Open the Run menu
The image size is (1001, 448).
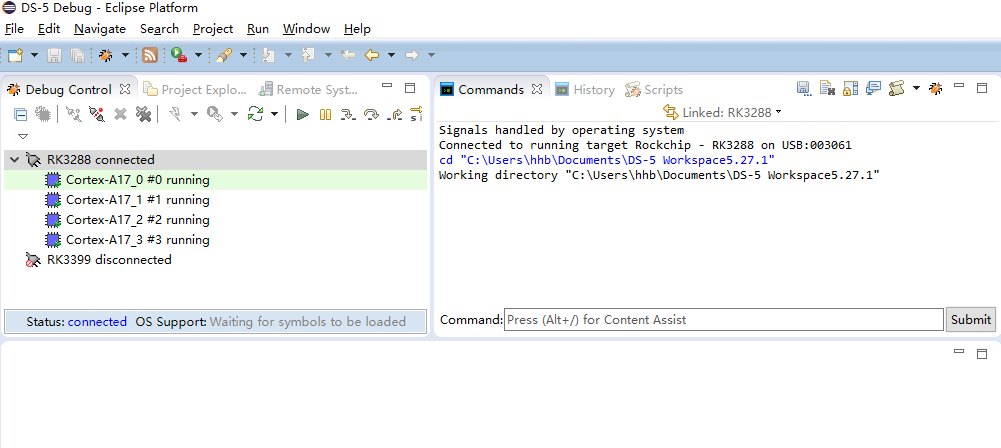[x=258, y=29]
